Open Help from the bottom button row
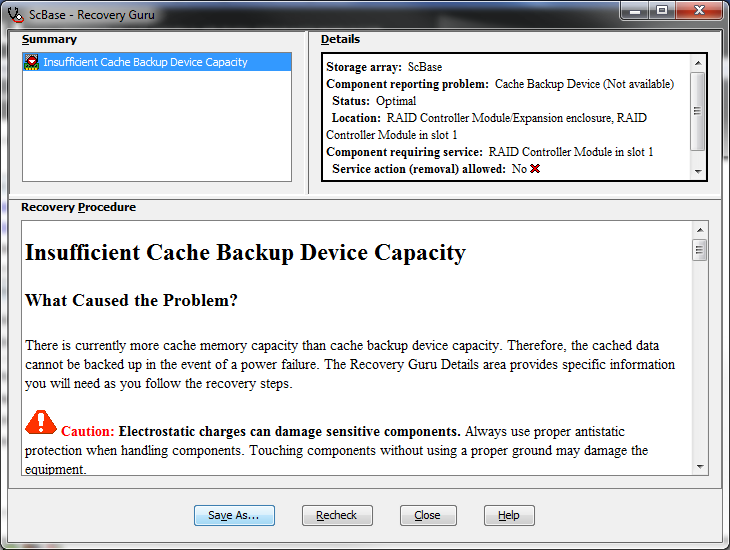Screen dimensions: 730x550 pos(509,515)
